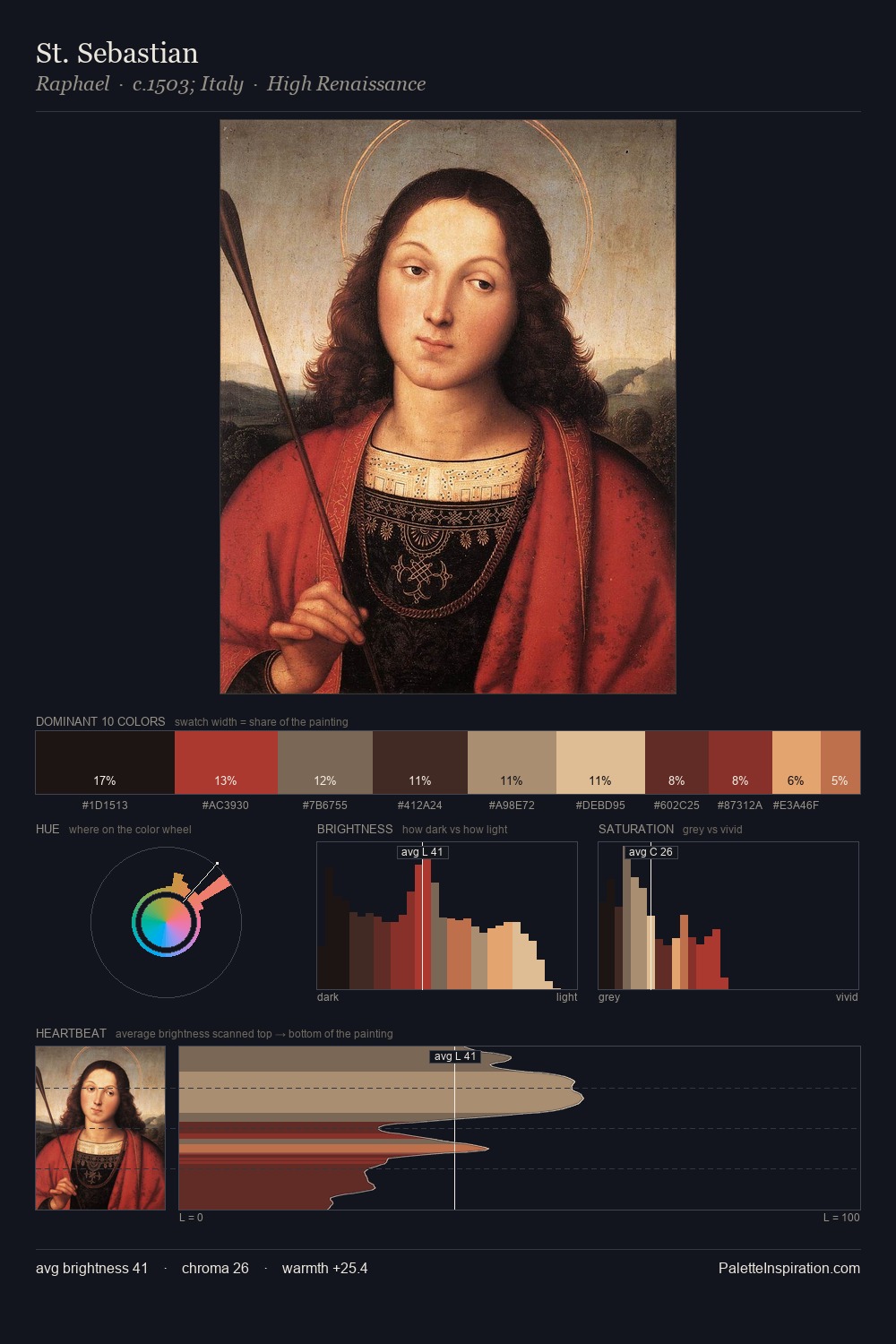Select the darkest #1D1513 swatch at 17%
Screen dimensions: 896x1344
(x=105, y=762)
